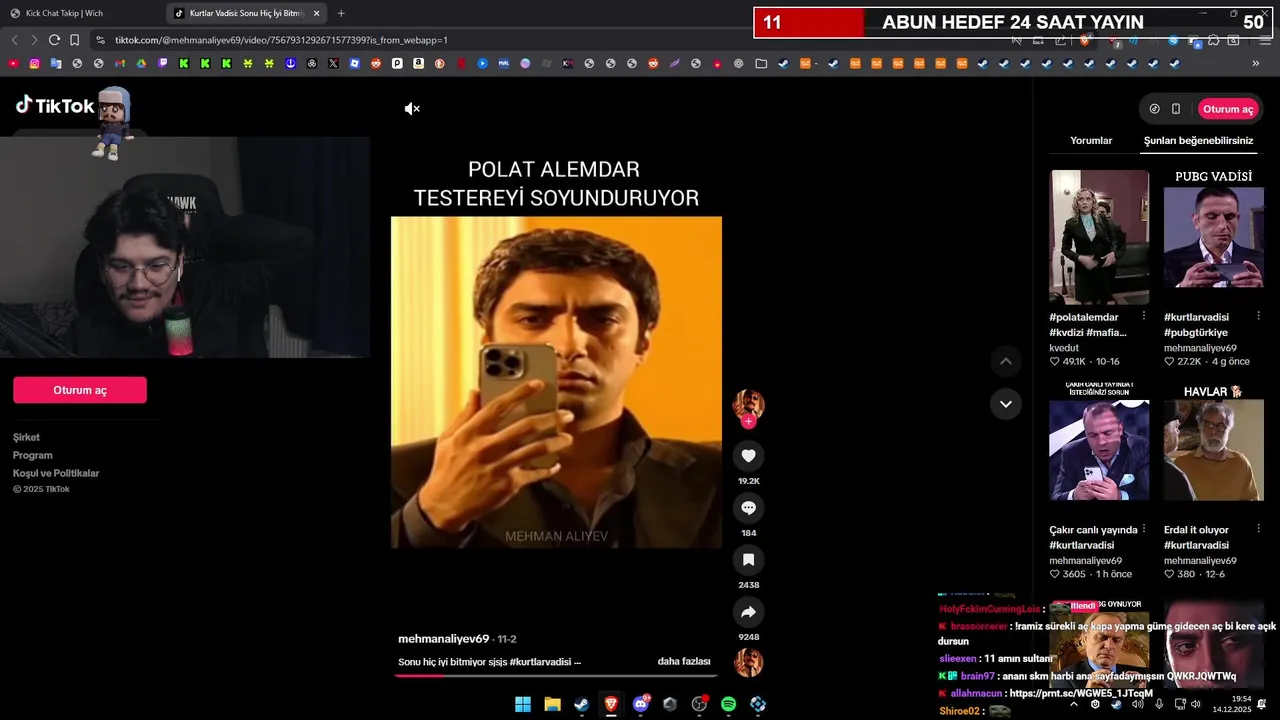Screen dimensions: 1280x720
Task: Switch to the Yorumlar tab
Action: [1091, 141]
